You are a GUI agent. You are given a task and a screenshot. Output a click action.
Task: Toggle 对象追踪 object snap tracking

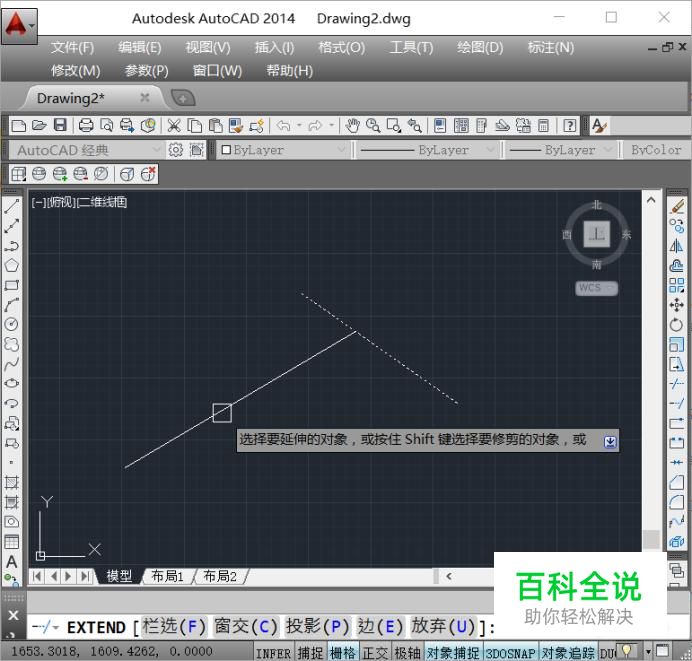click(x=568, y=653)
